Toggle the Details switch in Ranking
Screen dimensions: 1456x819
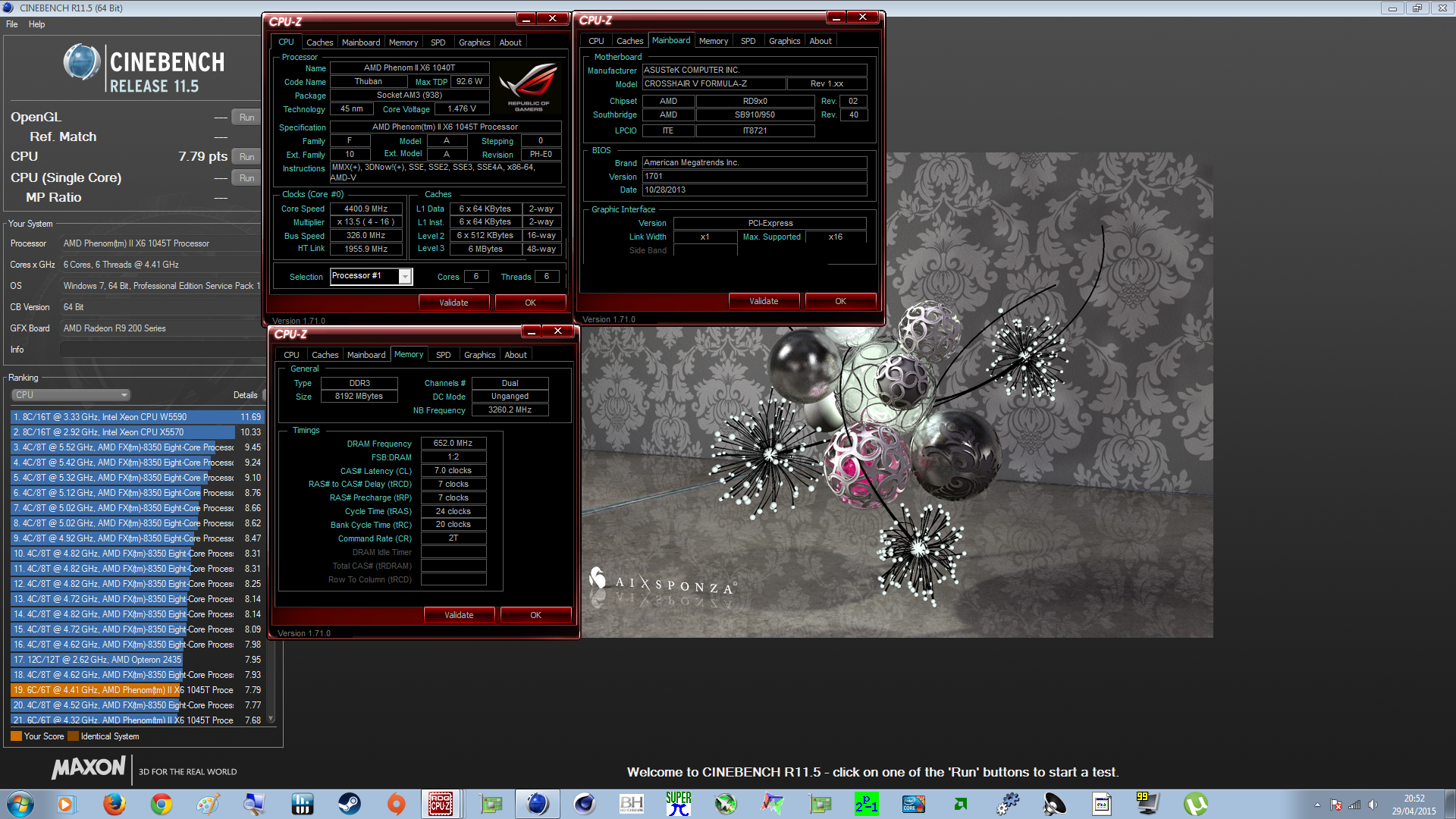[x=263, y=395]
